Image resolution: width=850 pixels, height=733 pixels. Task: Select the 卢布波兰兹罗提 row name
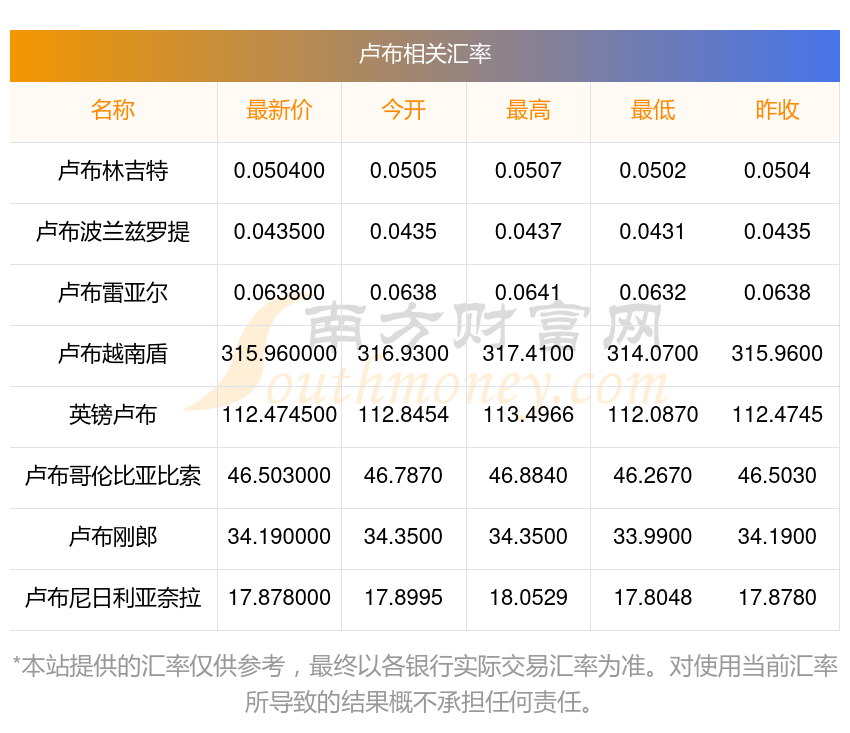pyautogui.click(x=113, y=232)
